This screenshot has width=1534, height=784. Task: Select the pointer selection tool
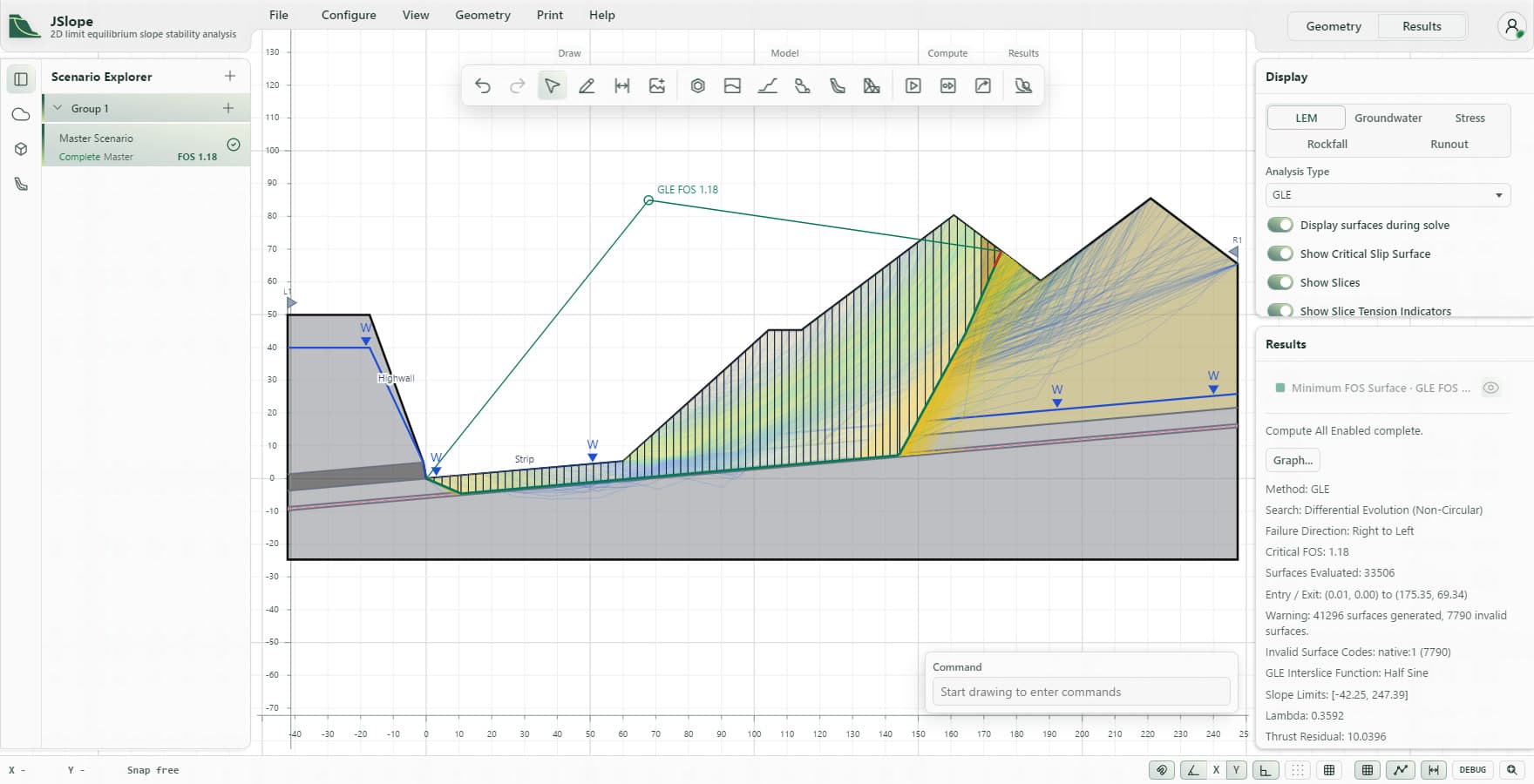tap(552, 85)
